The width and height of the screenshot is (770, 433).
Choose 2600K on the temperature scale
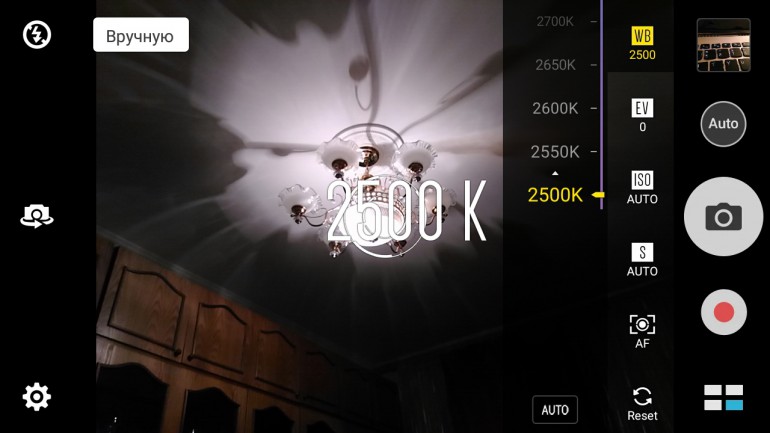[555, 108]
